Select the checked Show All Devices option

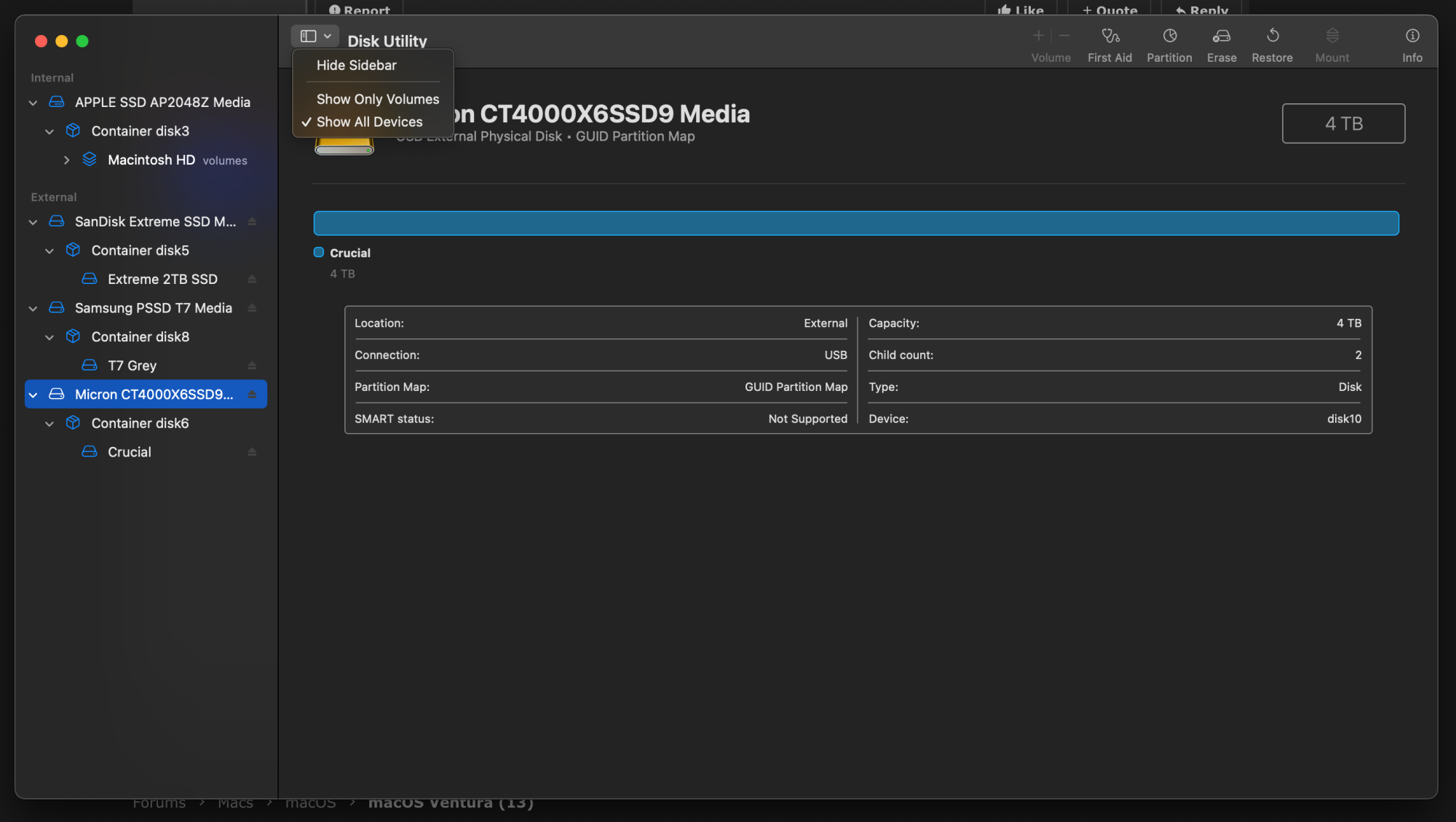tap(369, 122)
